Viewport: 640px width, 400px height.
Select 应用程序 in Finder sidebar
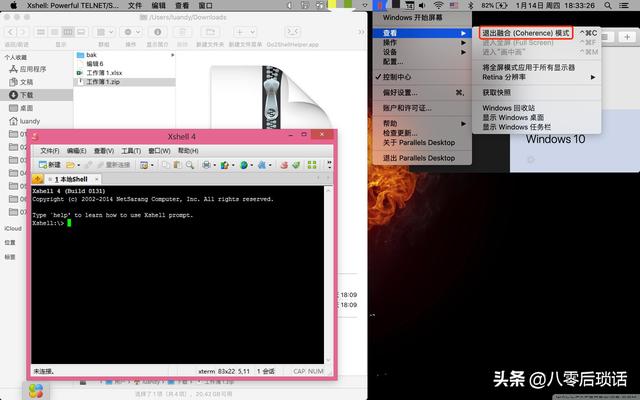[28, 69]
